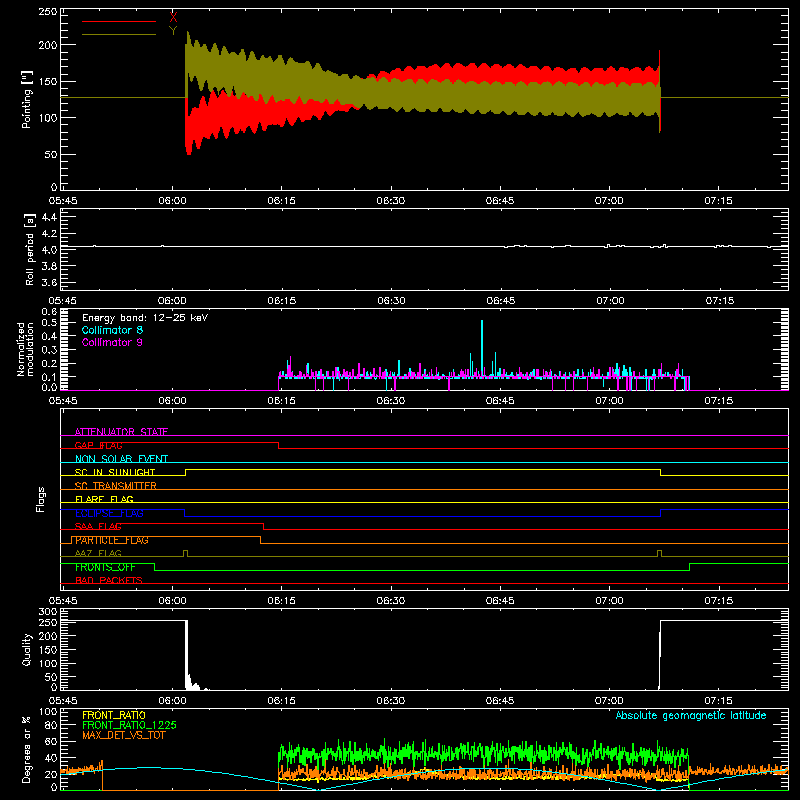Click the Roll period axis title
Screen dimensions: 800x800
tap(30, 249)
